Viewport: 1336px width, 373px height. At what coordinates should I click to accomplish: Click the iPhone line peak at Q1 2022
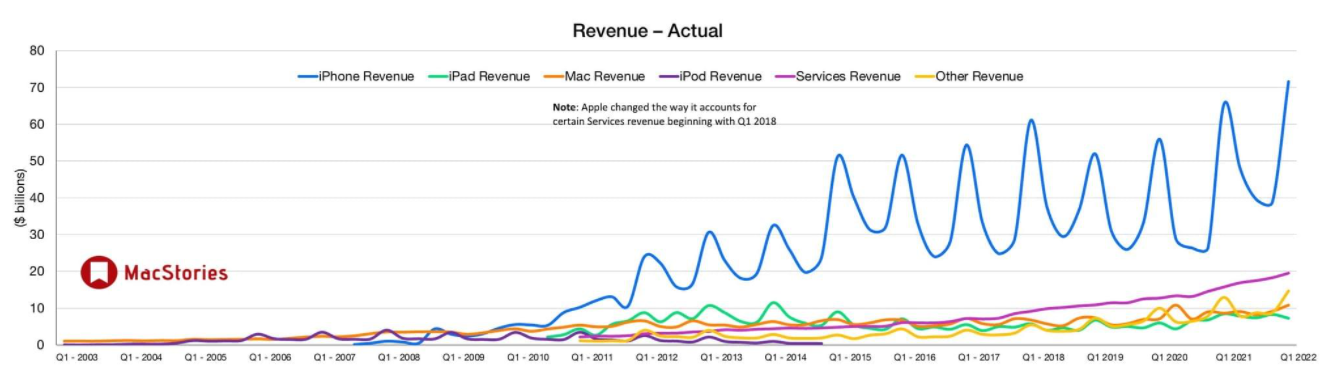click(x=1288, y=82)
